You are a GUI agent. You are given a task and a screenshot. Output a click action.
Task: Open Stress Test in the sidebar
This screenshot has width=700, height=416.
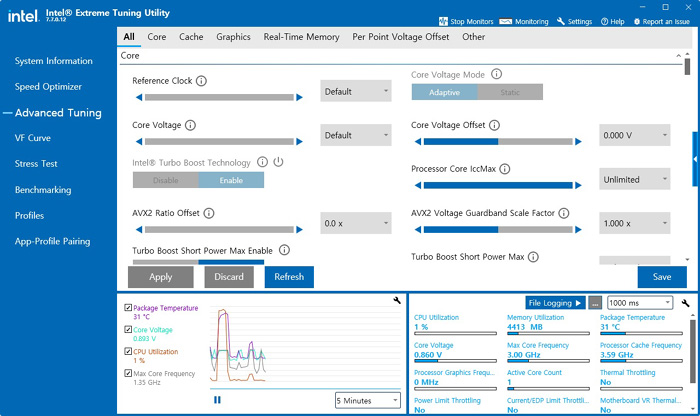pos(36,164)
